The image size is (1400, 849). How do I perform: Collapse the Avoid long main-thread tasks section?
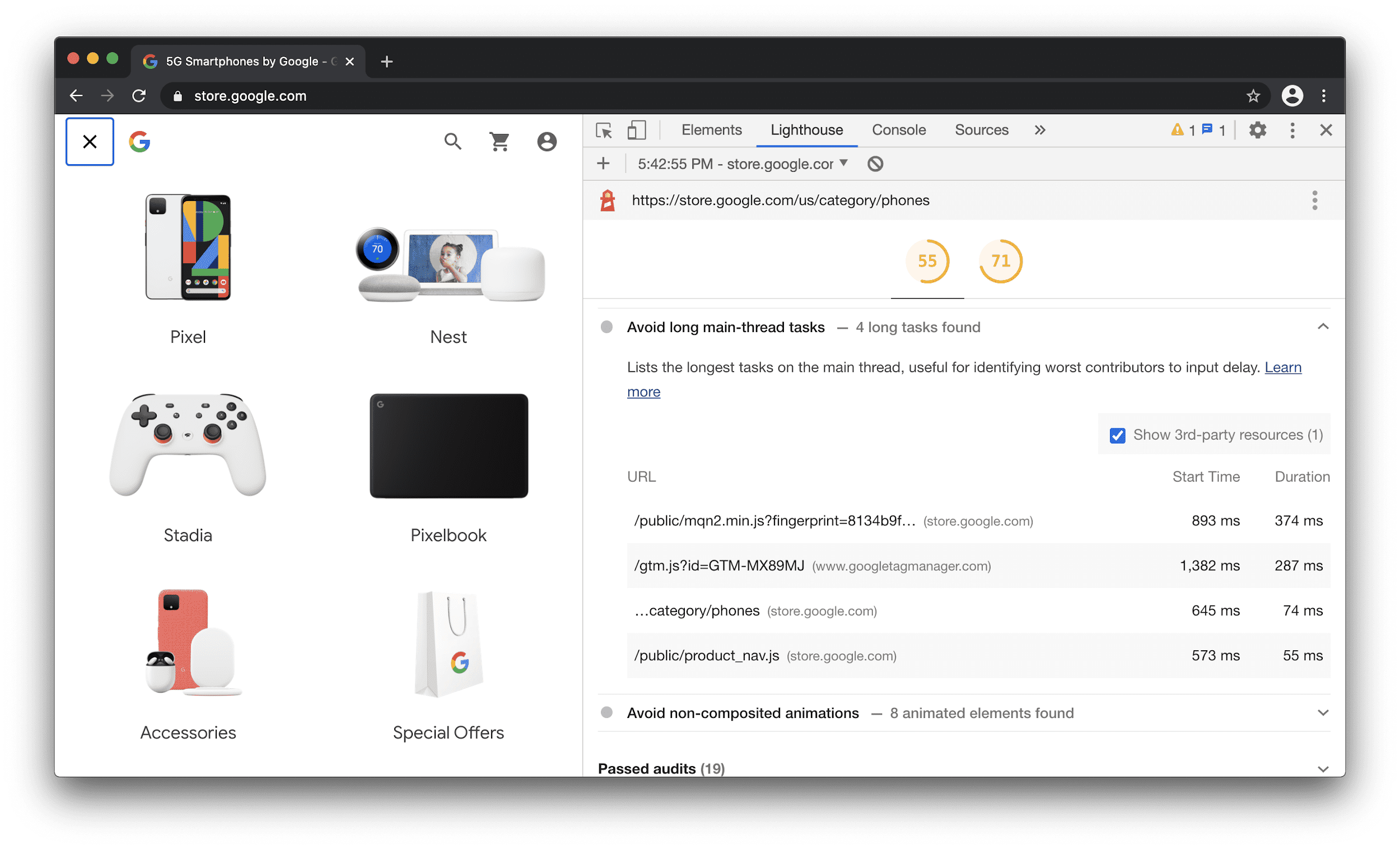(x=1323, y=326)
